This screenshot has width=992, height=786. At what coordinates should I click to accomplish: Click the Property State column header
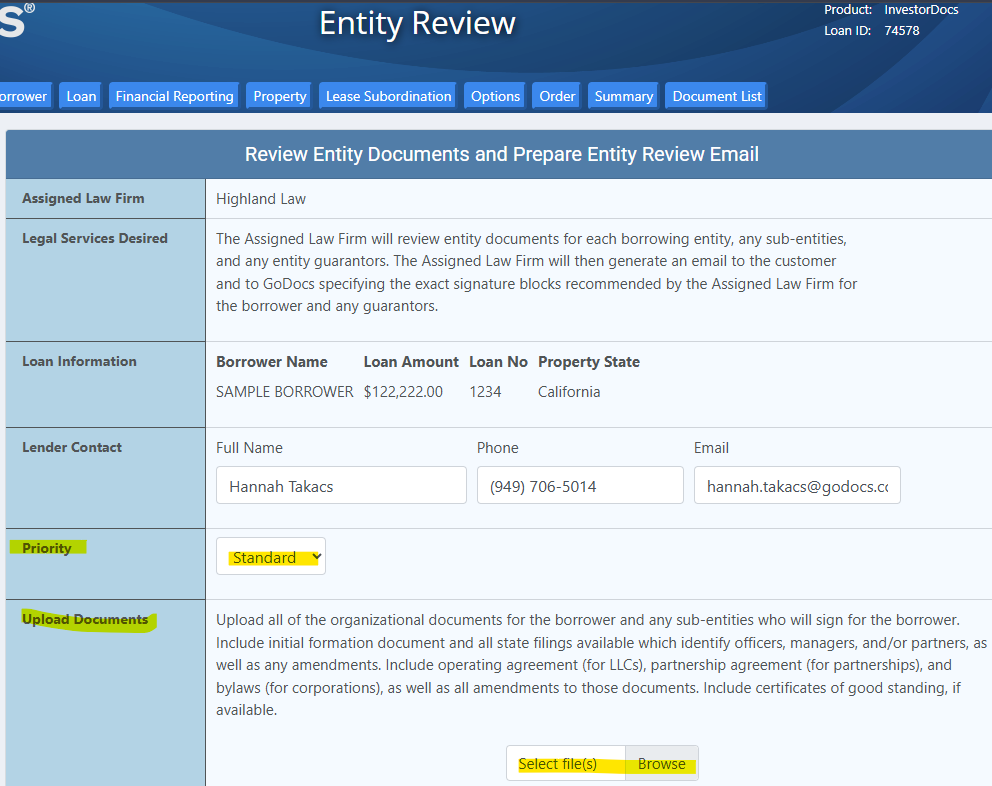tap(589, 361)
